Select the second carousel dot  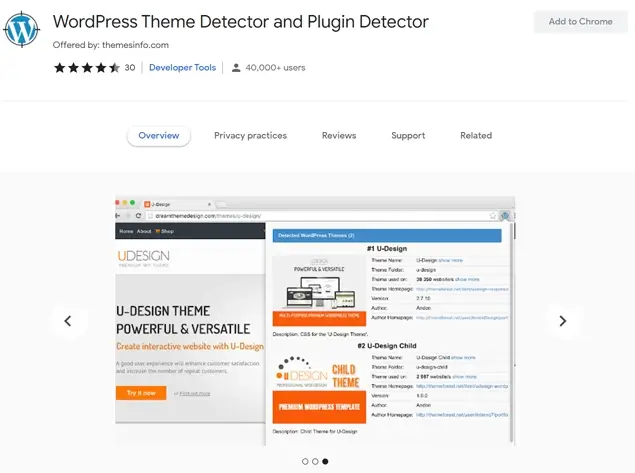[x=315, y=461]
